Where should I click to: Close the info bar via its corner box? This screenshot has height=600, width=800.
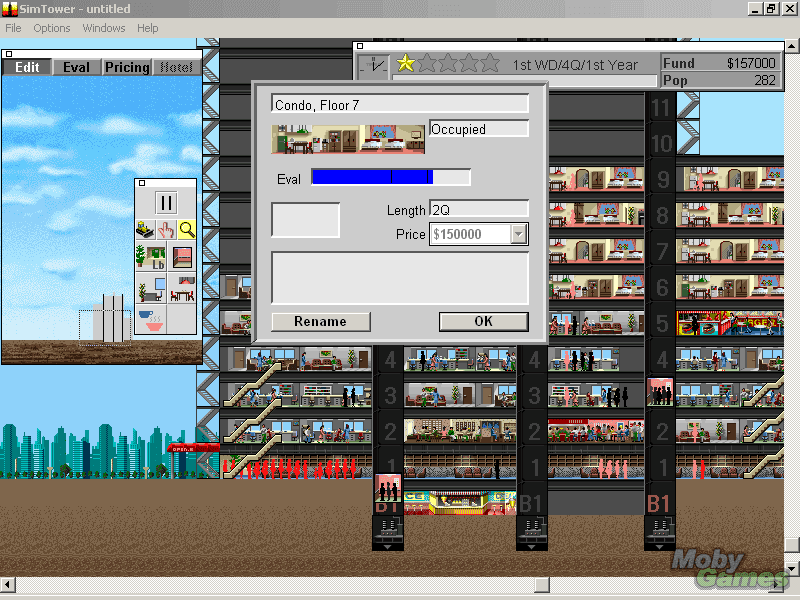(360, 46)
